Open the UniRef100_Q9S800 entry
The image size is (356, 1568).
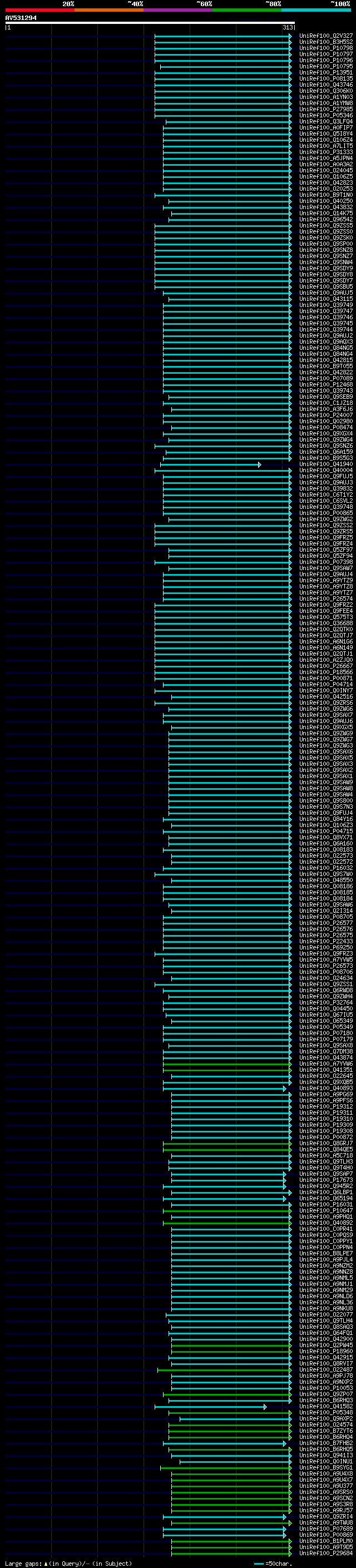(x=326, y=800)
